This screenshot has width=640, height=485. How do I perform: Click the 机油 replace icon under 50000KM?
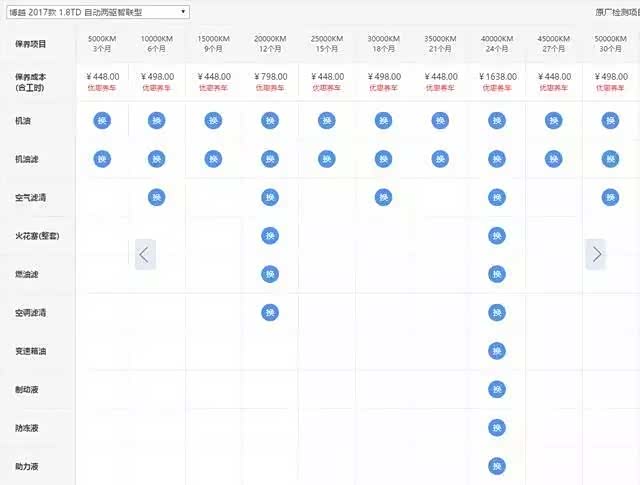coord(611,120)
